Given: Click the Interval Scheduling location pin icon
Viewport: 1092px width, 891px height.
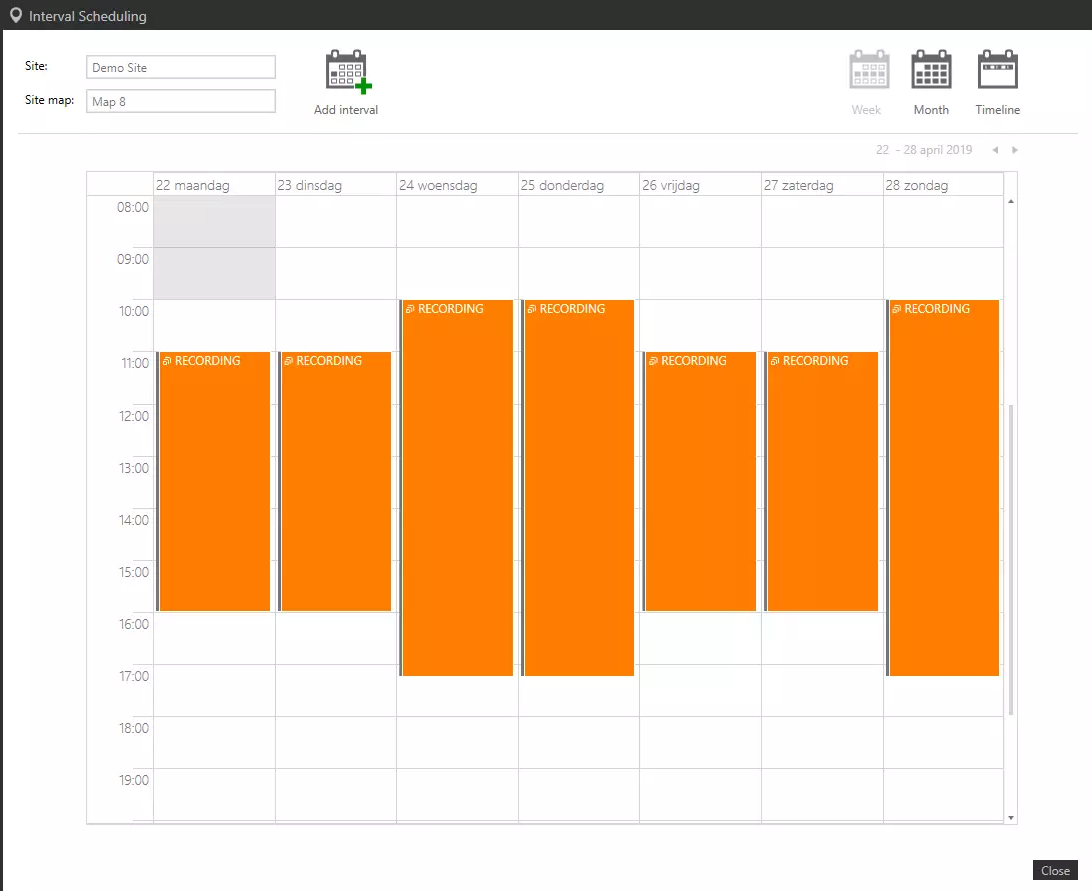Looking at the screenshot, I should pos(15,15).
